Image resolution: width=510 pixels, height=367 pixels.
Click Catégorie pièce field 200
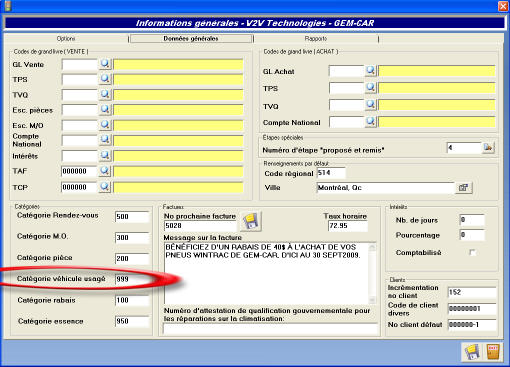(x=132, y=259)
